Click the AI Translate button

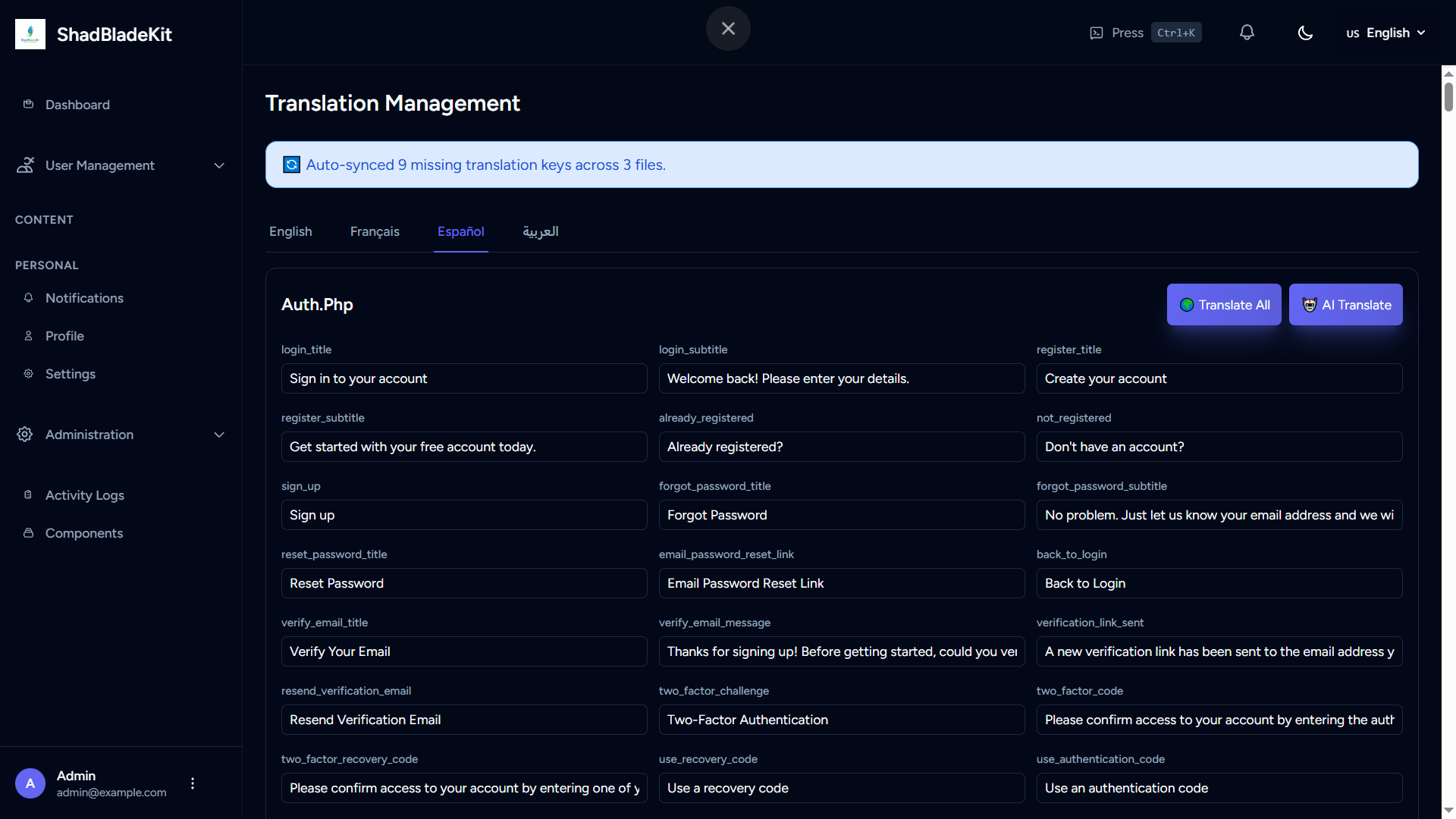pyautogui.click(x=1345, y=305)
